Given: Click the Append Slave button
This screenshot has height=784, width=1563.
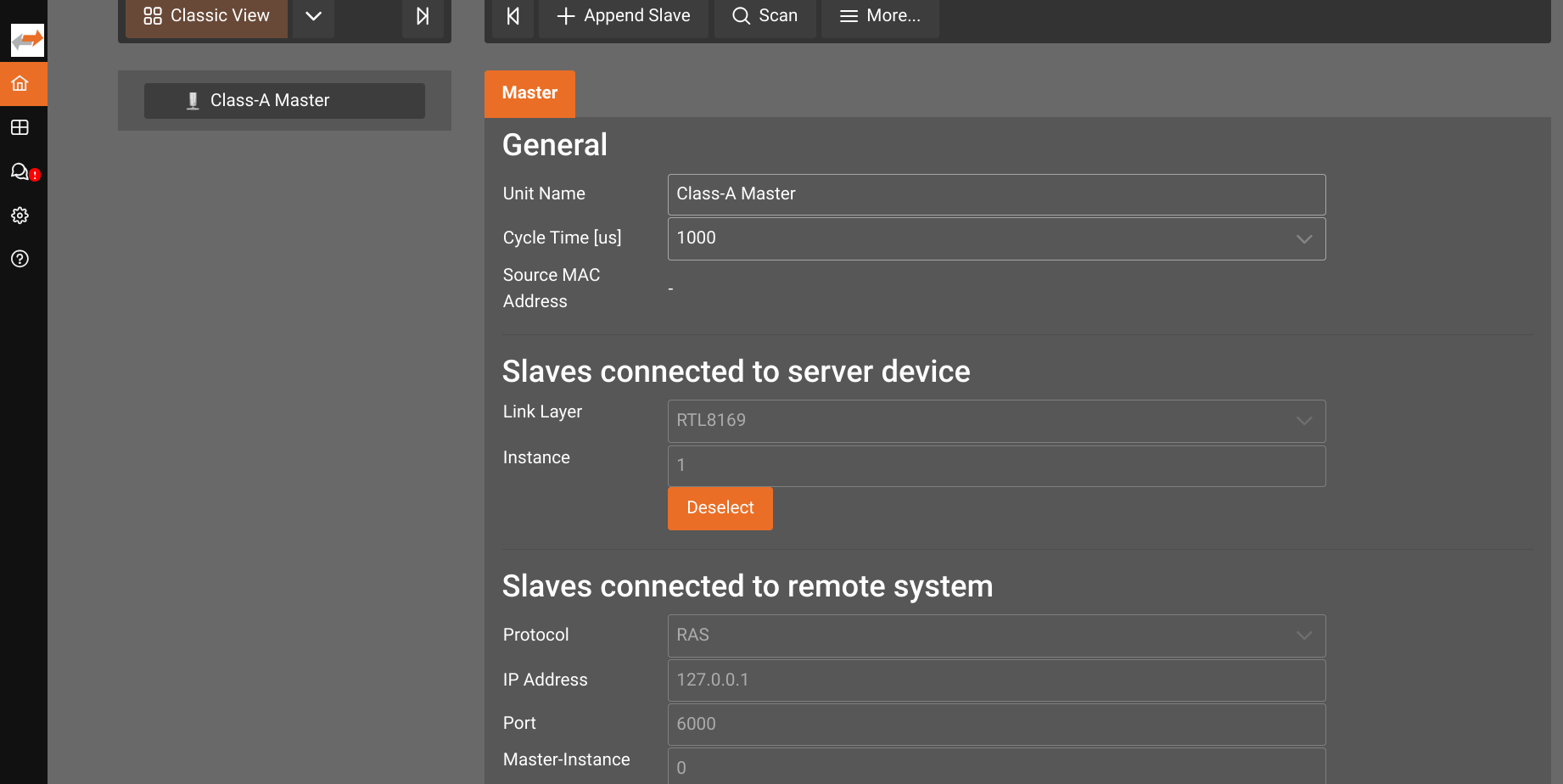Looking at the screenshot, I should point(623,15).
